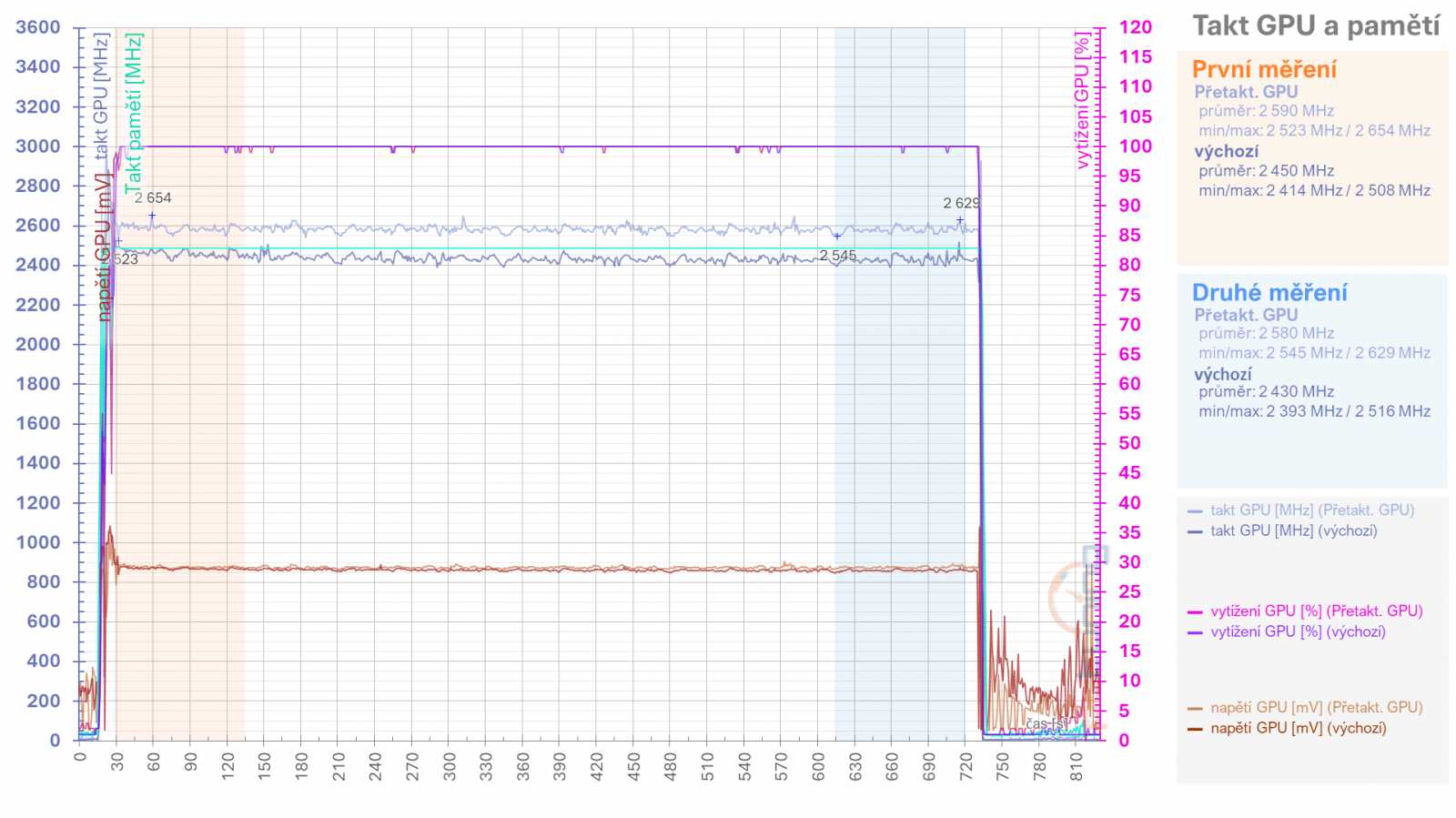Click "Přetakt. GPU" under Druhé měření

[1246, 315]
